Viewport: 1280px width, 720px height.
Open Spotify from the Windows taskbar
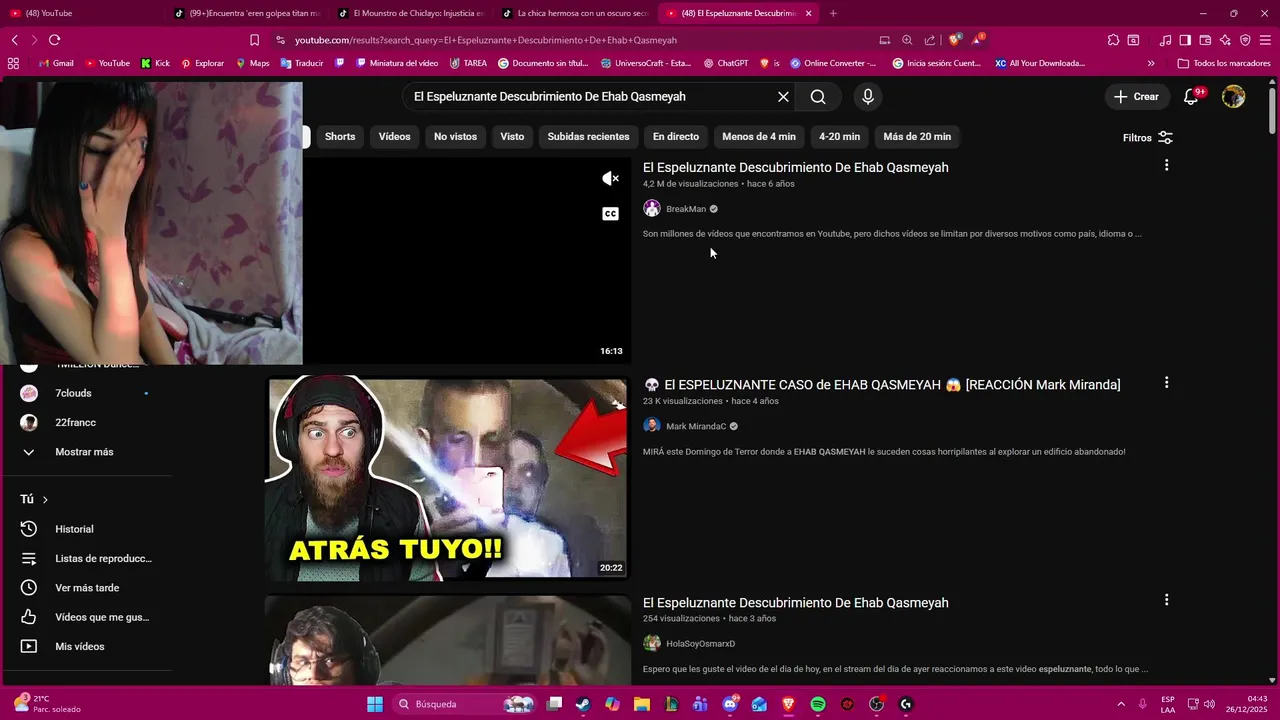817,704
